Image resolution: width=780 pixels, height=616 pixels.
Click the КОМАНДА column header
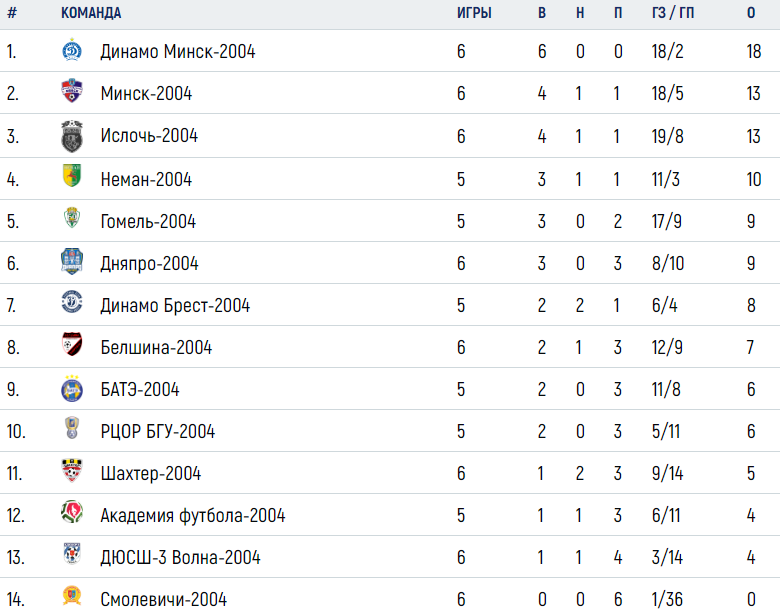click(x=91, y=13)
